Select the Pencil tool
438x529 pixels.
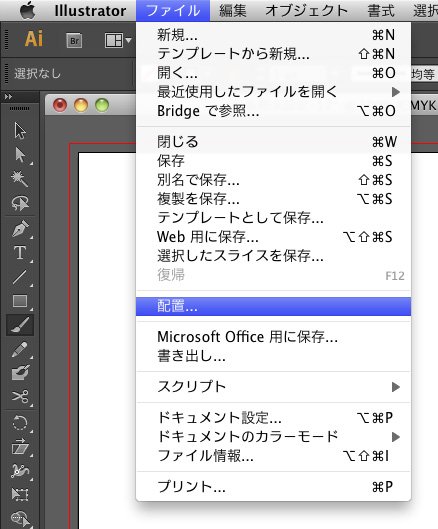click(20, 350)
